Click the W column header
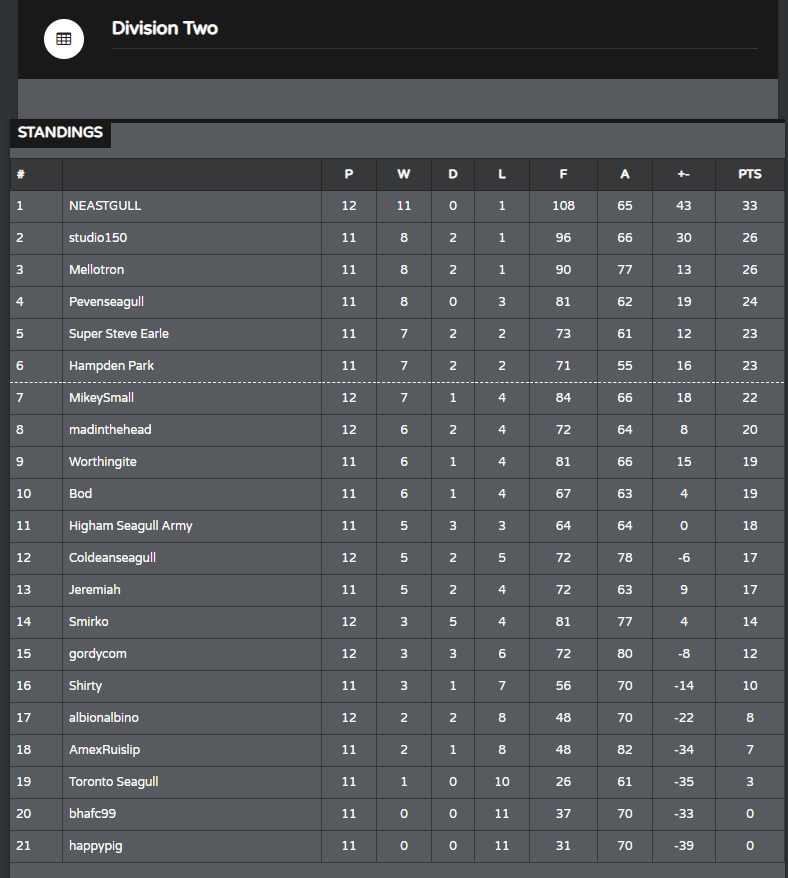The image size is (788, 878). [403, 174]
